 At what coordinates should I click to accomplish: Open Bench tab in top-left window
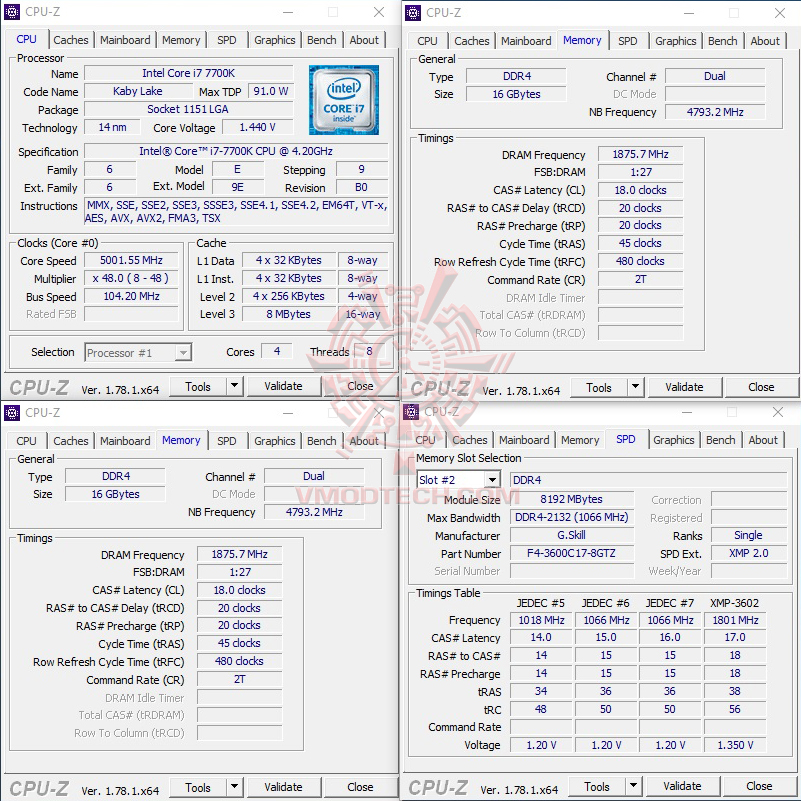click(x=321, y=40)
